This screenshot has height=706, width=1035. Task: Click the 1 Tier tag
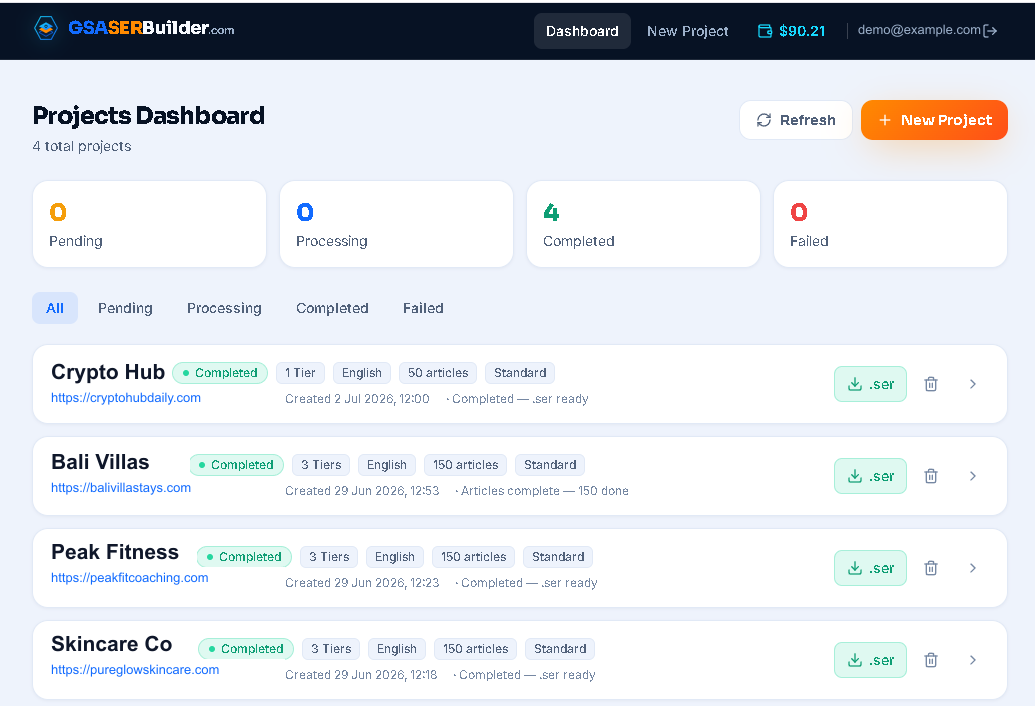300,373
